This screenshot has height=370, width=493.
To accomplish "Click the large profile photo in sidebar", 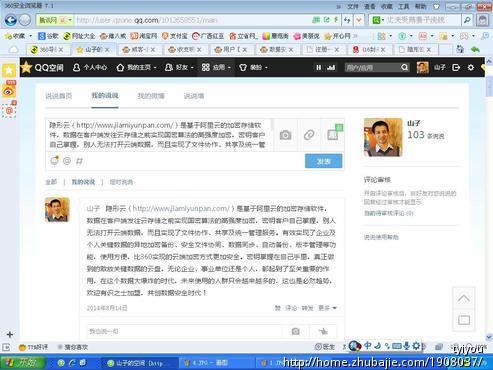I will tap(383, 137).
